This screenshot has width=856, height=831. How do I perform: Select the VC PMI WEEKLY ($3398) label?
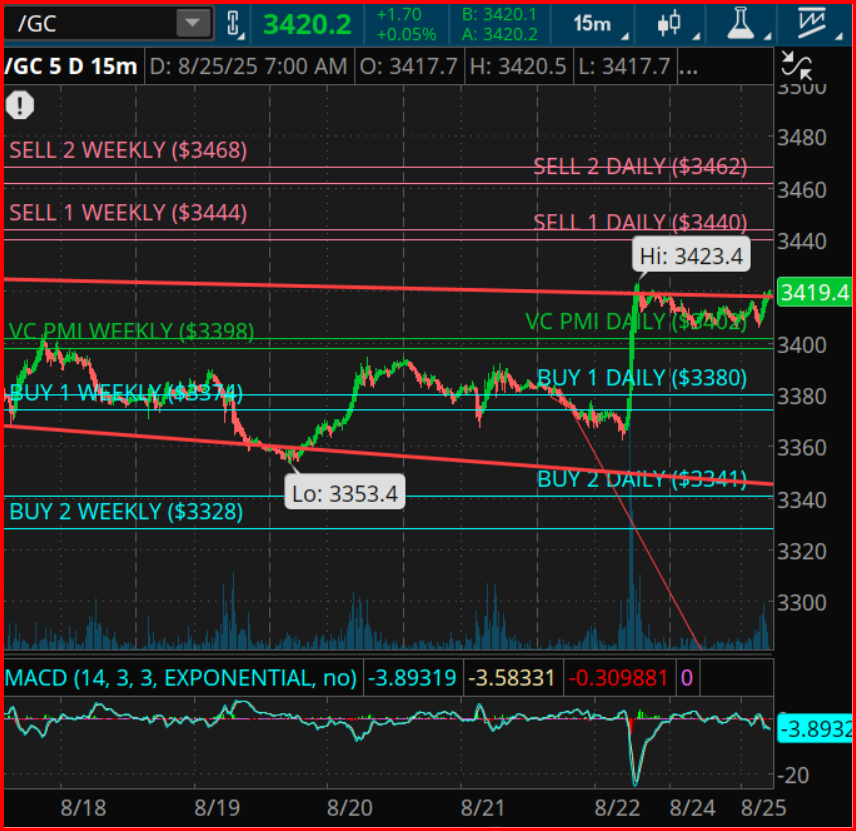[x=132, y=331]
